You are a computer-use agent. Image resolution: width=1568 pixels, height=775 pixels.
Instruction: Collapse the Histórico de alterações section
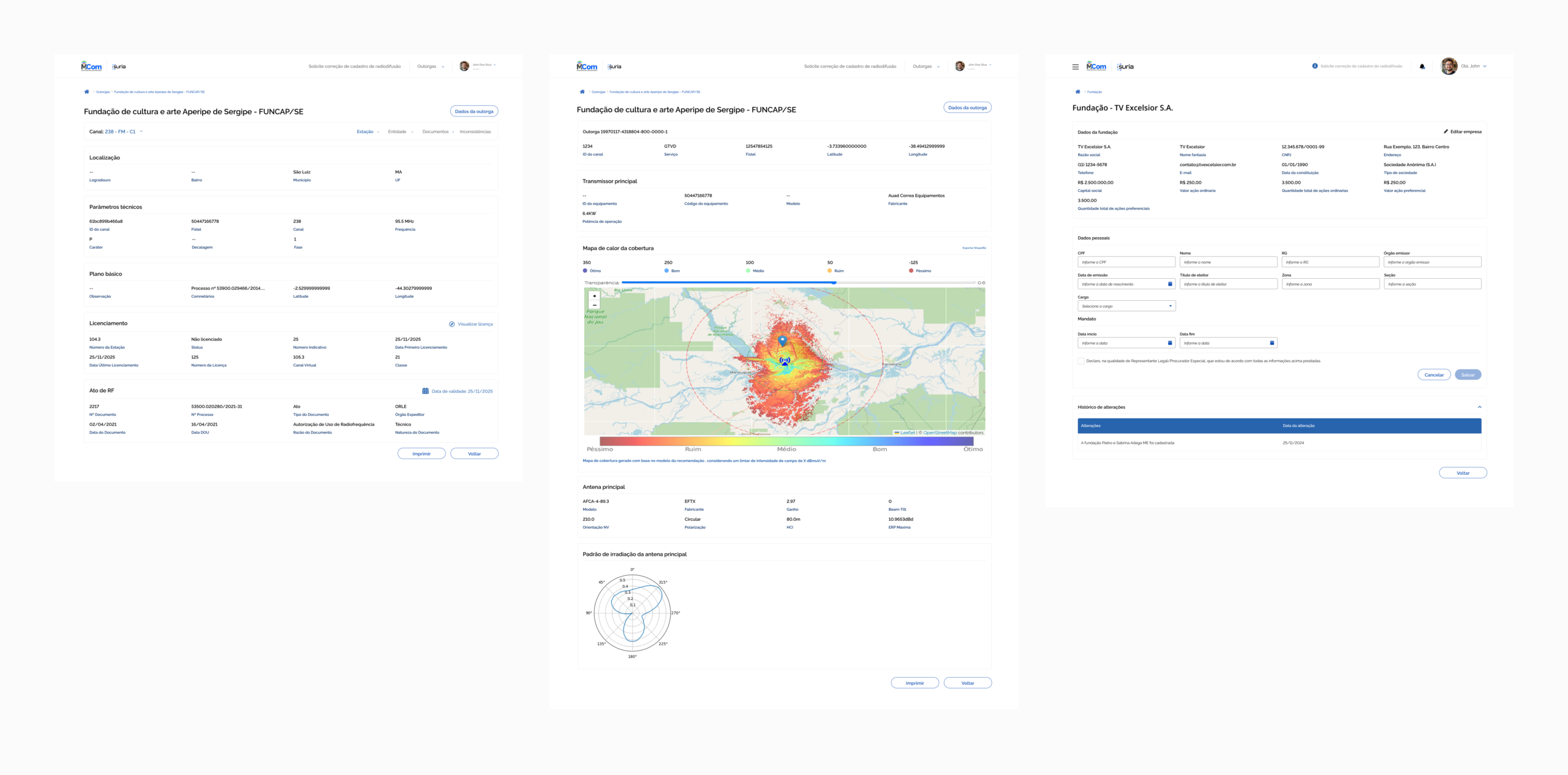pyautogui.click(x=1479, y=407)
